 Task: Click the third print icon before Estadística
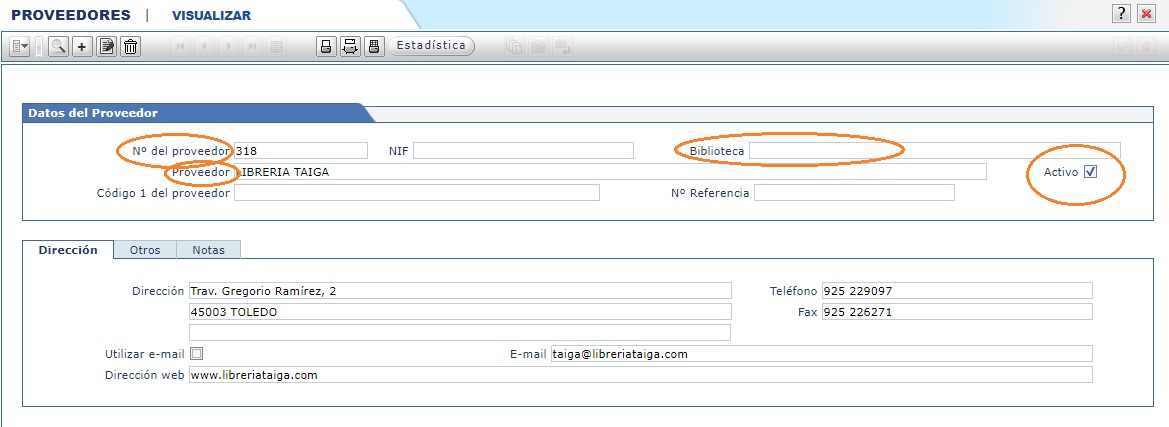coord(374,46)
